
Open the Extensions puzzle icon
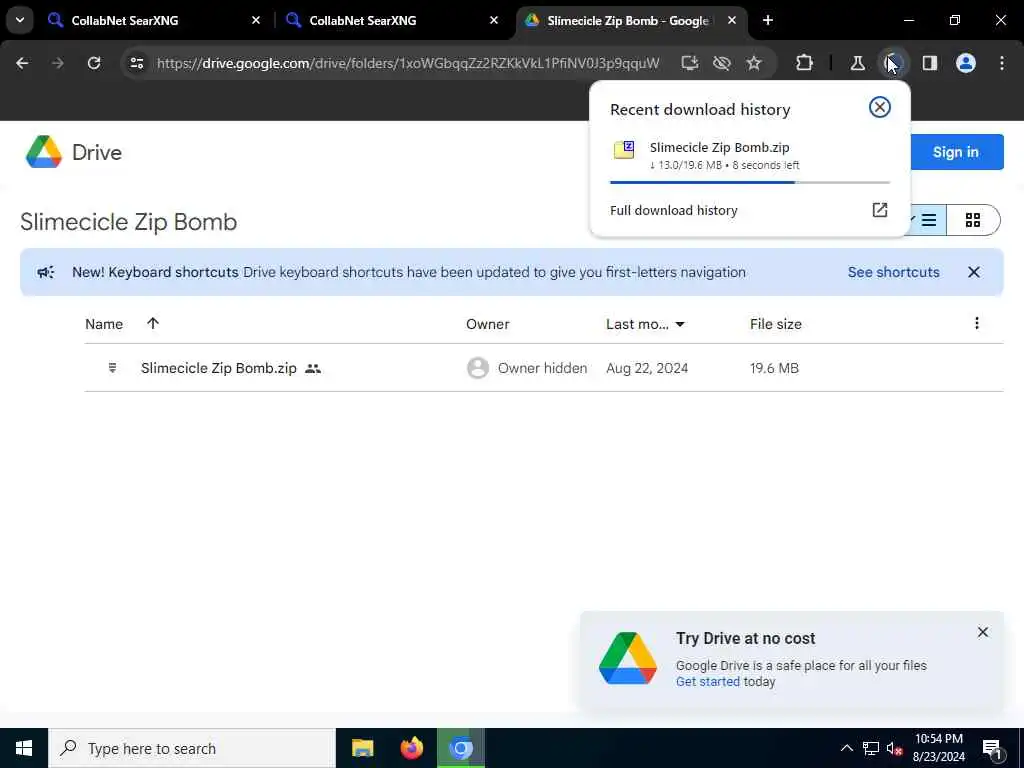(805, 63)
